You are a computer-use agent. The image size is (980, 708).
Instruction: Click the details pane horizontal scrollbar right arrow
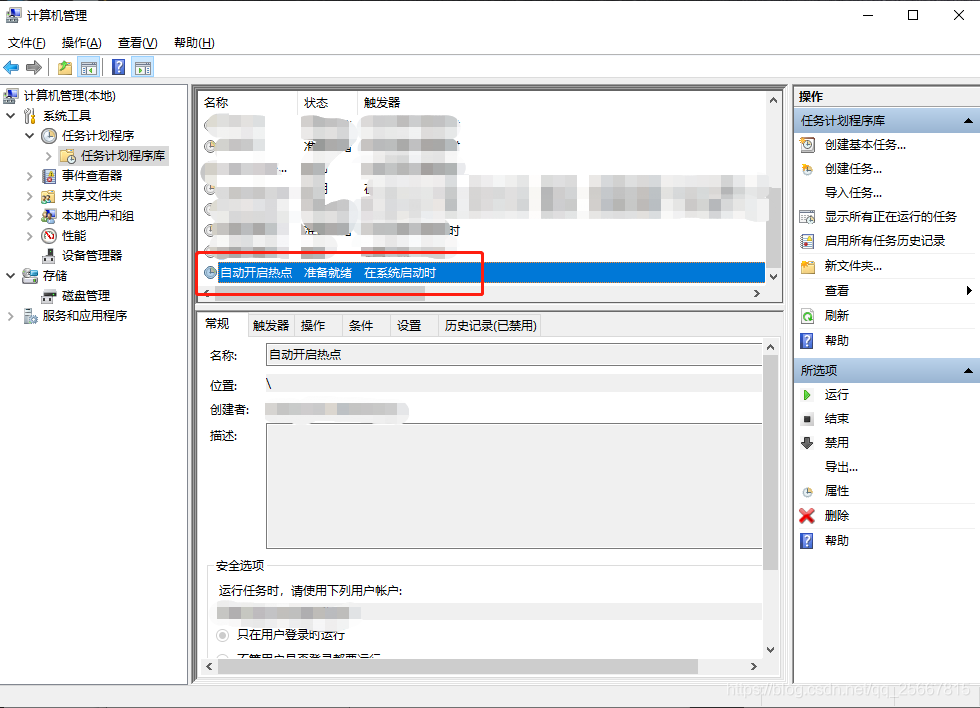(754, 667)
